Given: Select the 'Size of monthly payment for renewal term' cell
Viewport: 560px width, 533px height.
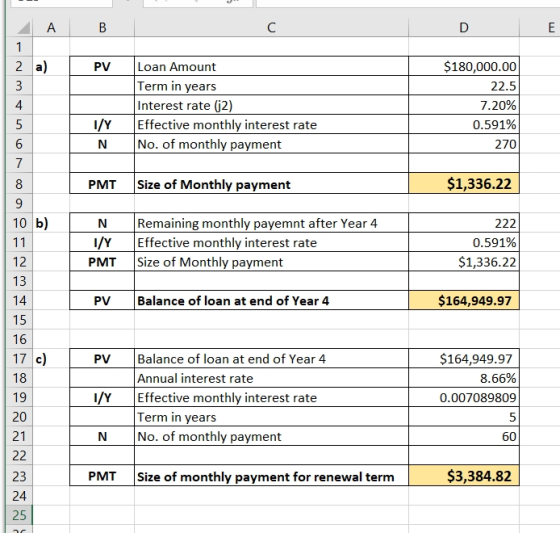Looking at the screenshot, I should pyautogui.click(x=271, y=476).
